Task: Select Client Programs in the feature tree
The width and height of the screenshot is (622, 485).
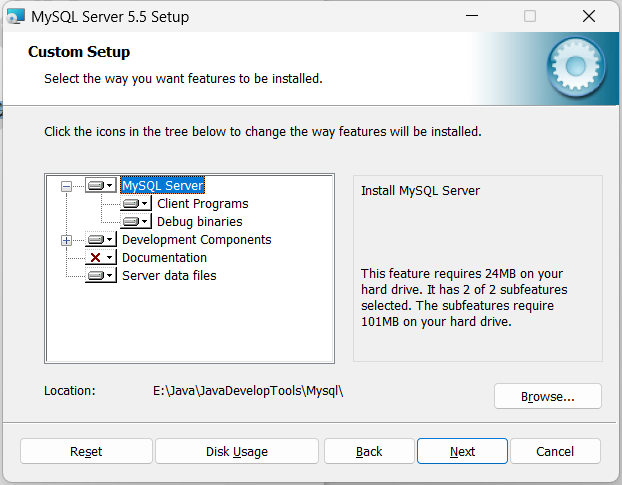Action: click(203, 203)
